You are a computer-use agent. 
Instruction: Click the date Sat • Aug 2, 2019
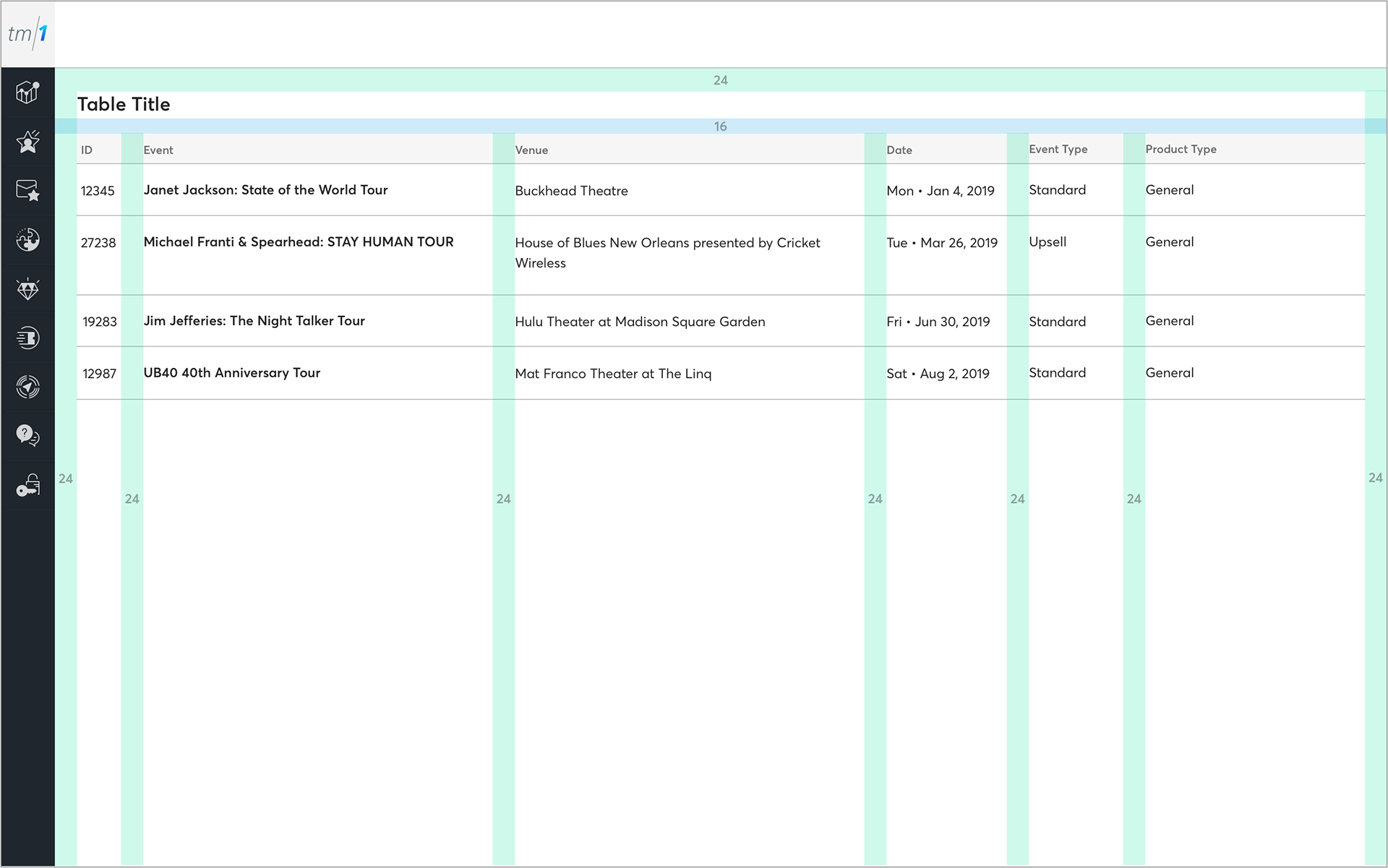point(938,374)
